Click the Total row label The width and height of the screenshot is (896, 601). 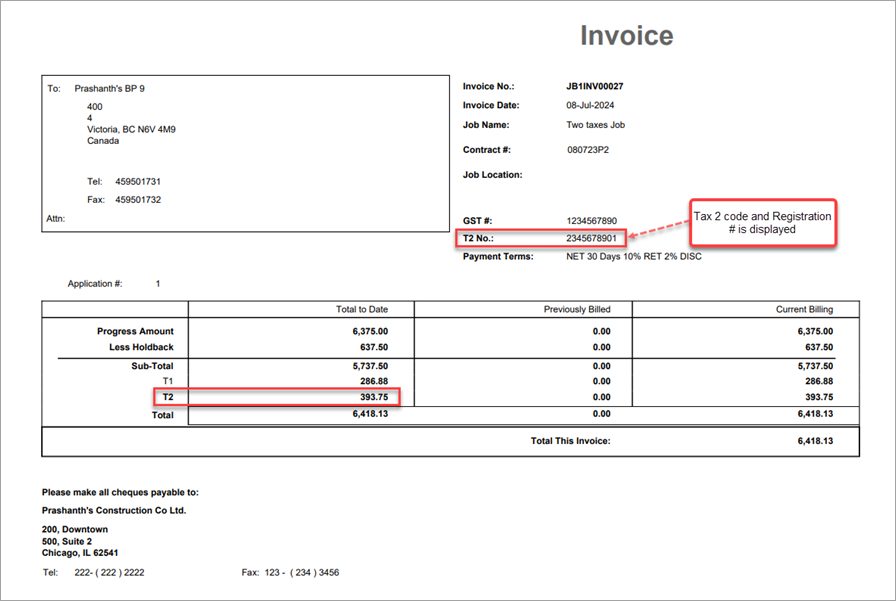162,415
